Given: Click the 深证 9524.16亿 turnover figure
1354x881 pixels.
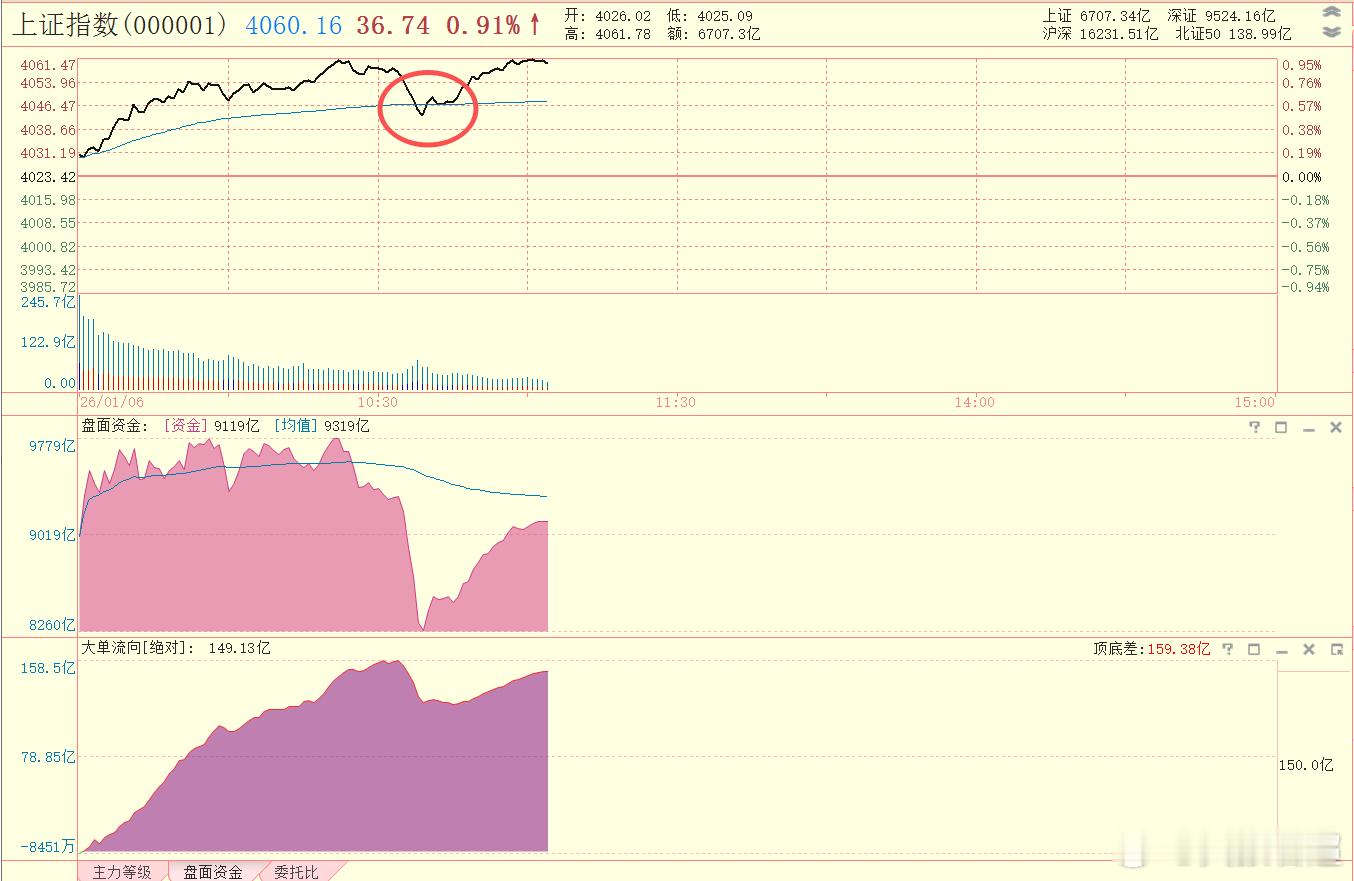Looking at the screenshot, I should tap(1221, 16).
